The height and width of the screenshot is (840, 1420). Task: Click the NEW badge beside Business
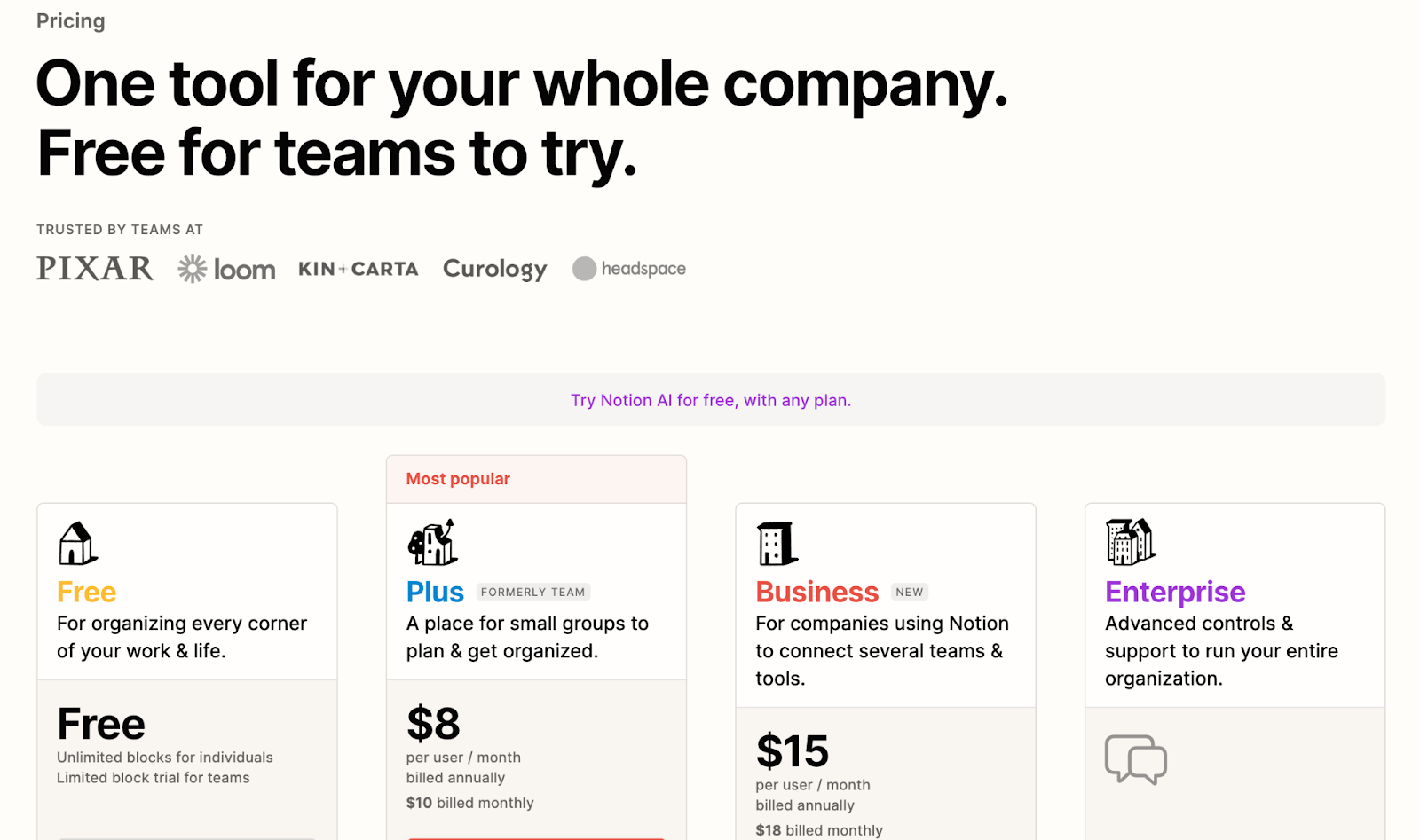(910, 593)
